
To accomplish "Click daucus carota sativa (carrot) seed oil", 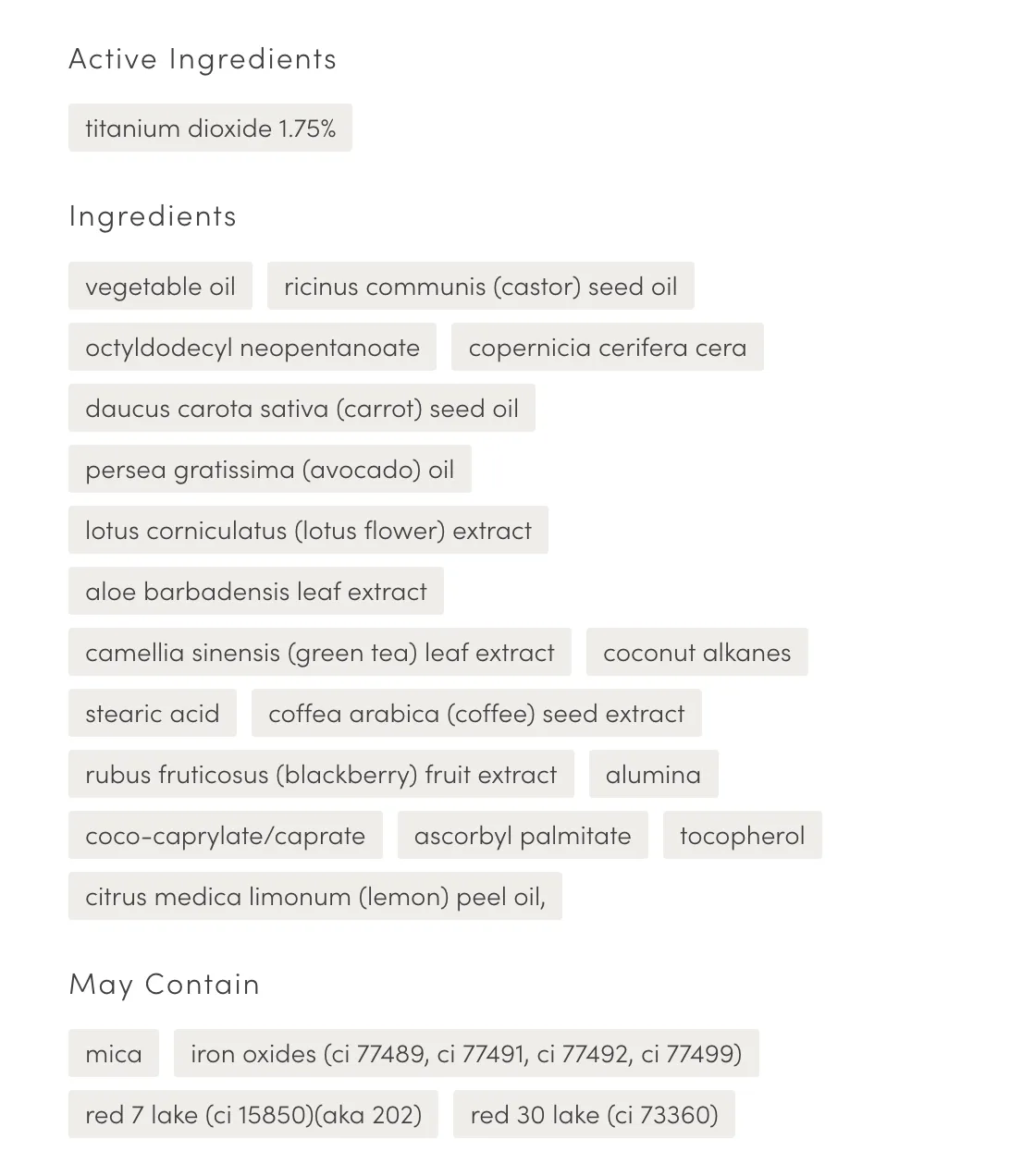I will point(302,408).
